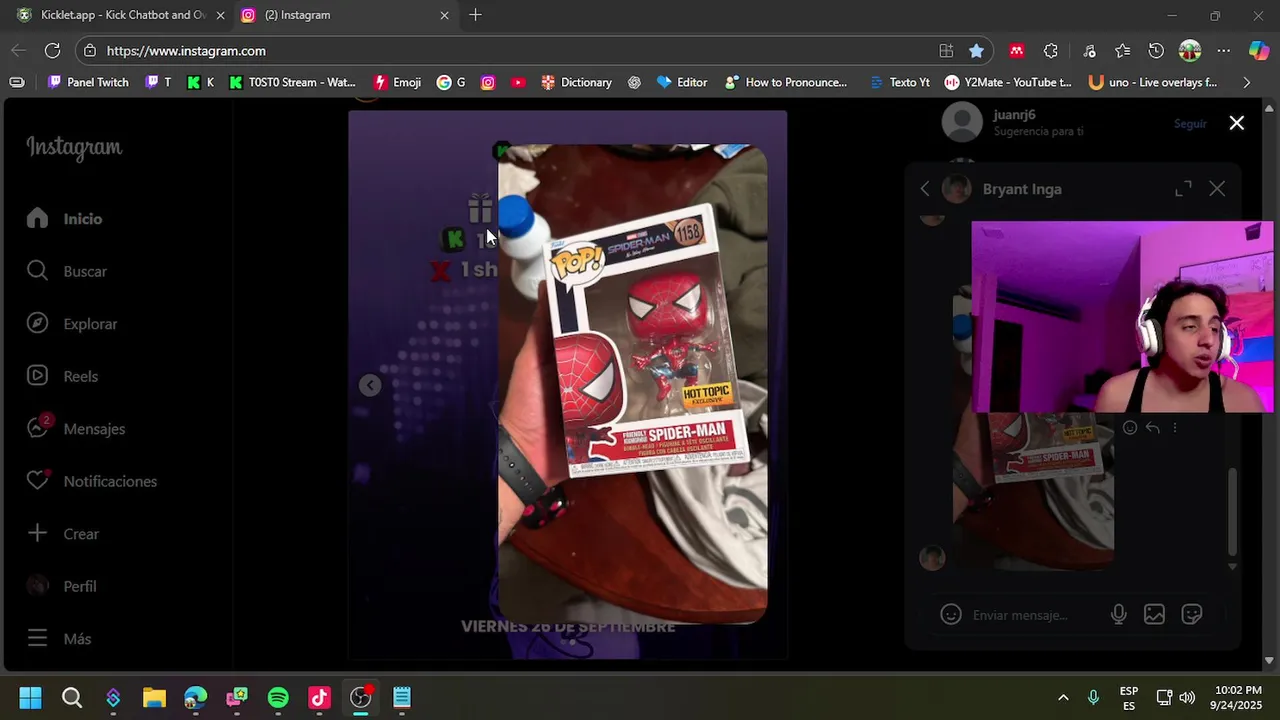Click the browser back arrow
This screenshot has height=720, width=1280.
click(x=19, y=50)
